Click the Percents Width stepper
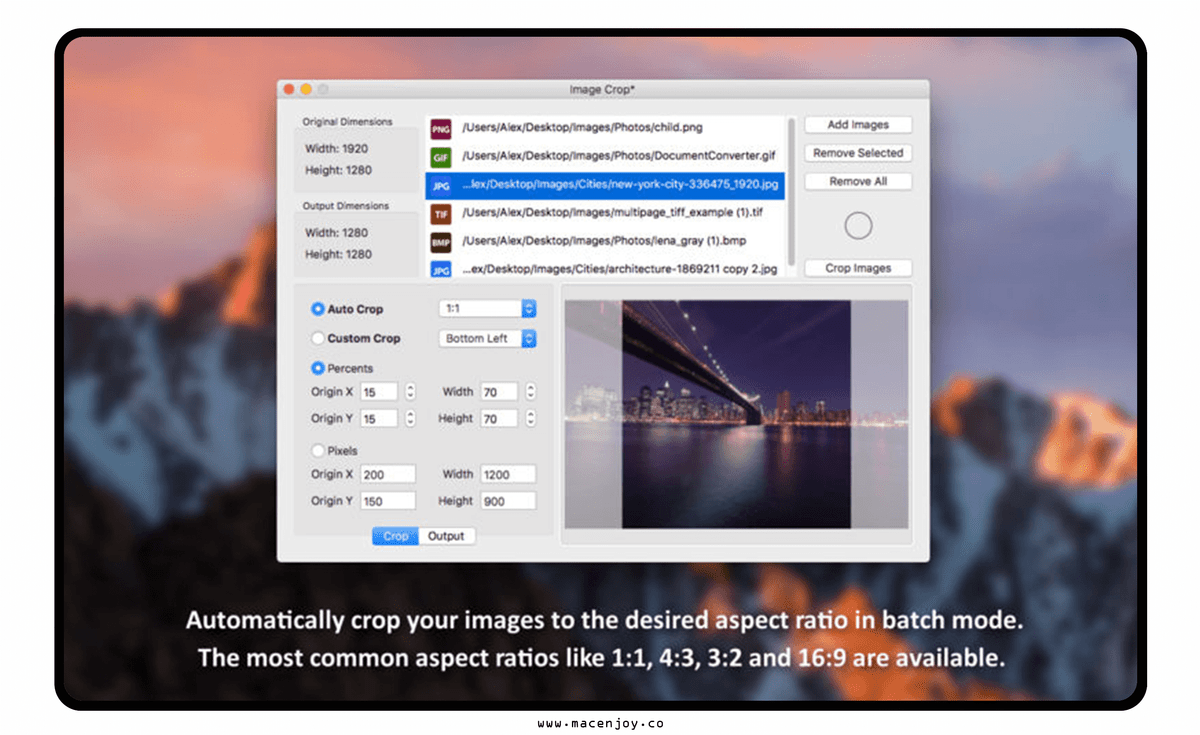The height and width of the screenshot is (735, 1200). 531,392
